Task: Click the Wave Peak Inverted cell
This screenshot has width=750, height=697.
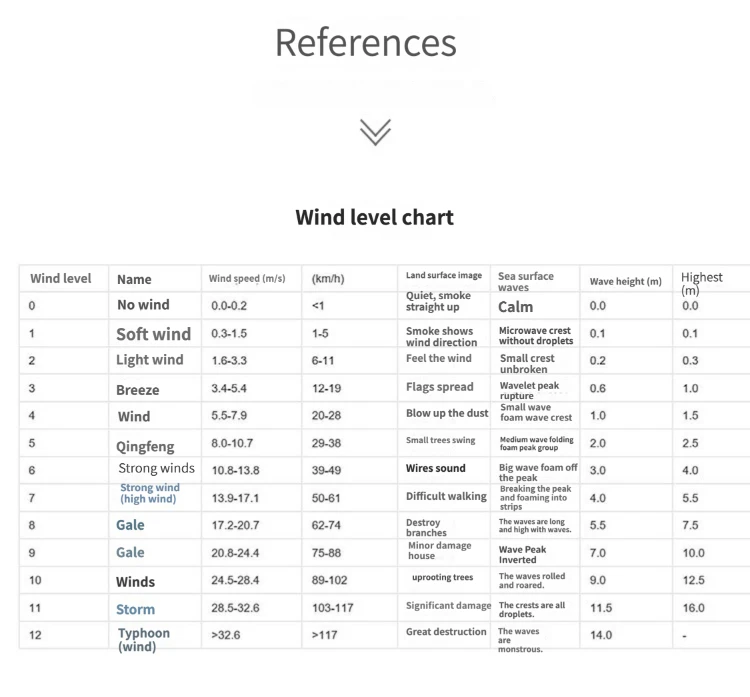Action: [x=523, y=554]
